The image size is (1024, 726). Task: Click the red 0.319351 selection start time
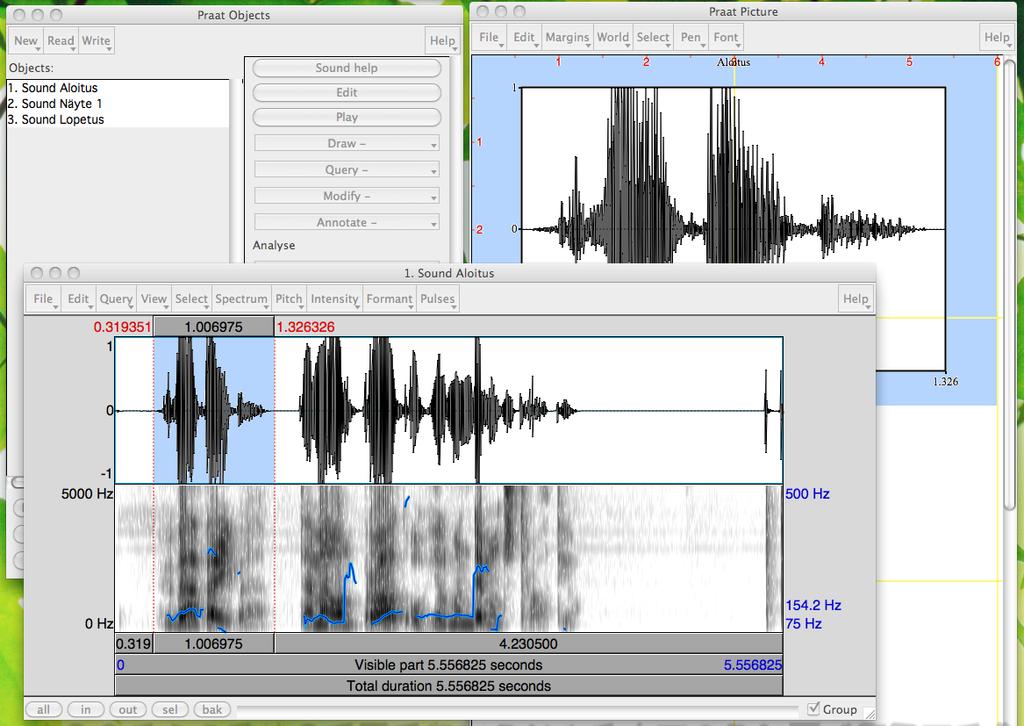[122, 327]
